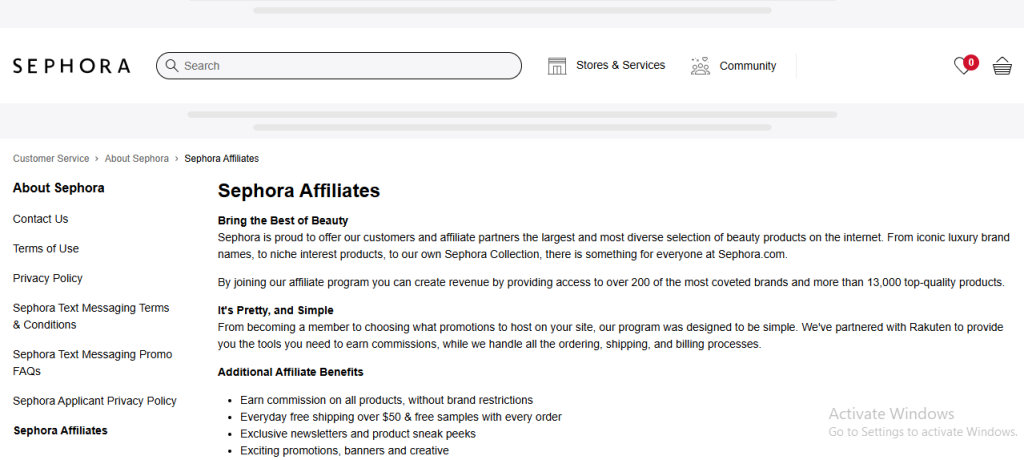Click the Stores & Services storefront icon
Viewport: 1024px width, 460px height.
[x=557, y=66]
